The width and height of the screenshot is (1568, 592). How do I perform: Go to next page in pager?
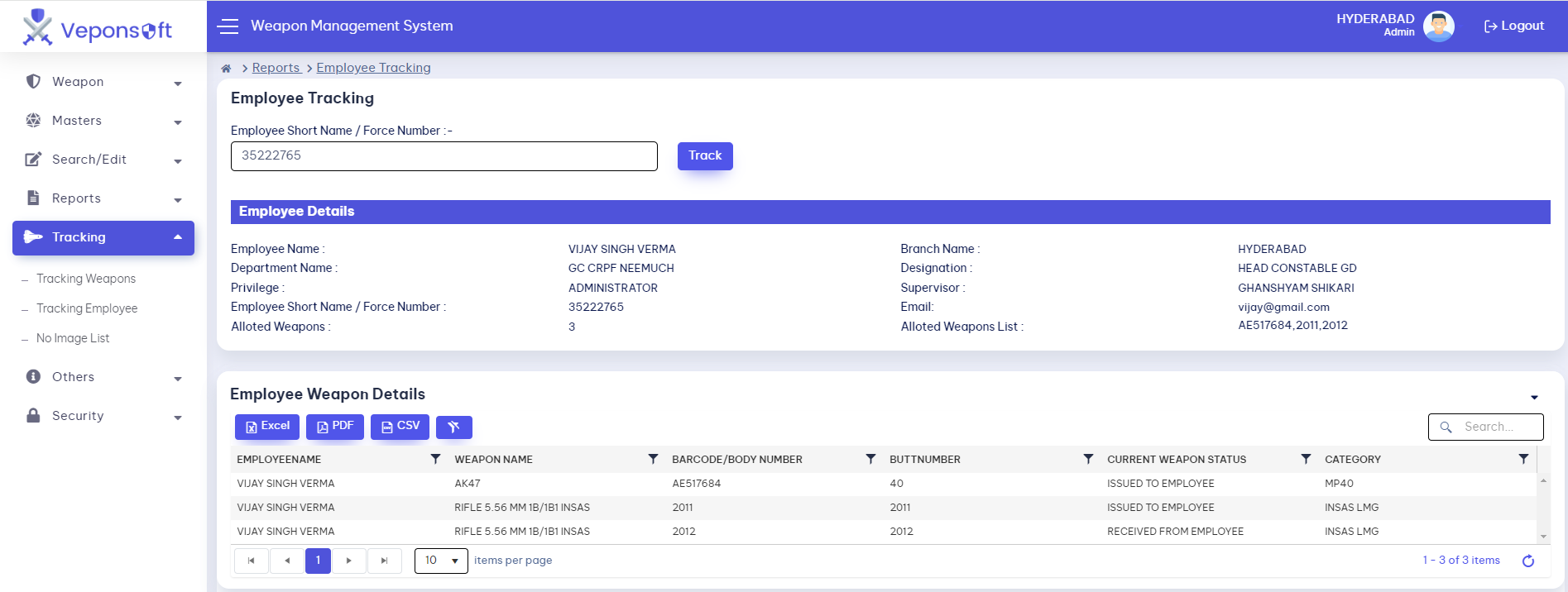349,561
